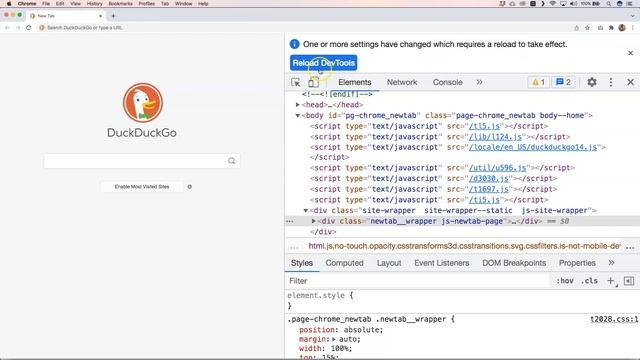Toggle the .cls class editor
This screenshot has height=360, width=640.
coord(589,281)
